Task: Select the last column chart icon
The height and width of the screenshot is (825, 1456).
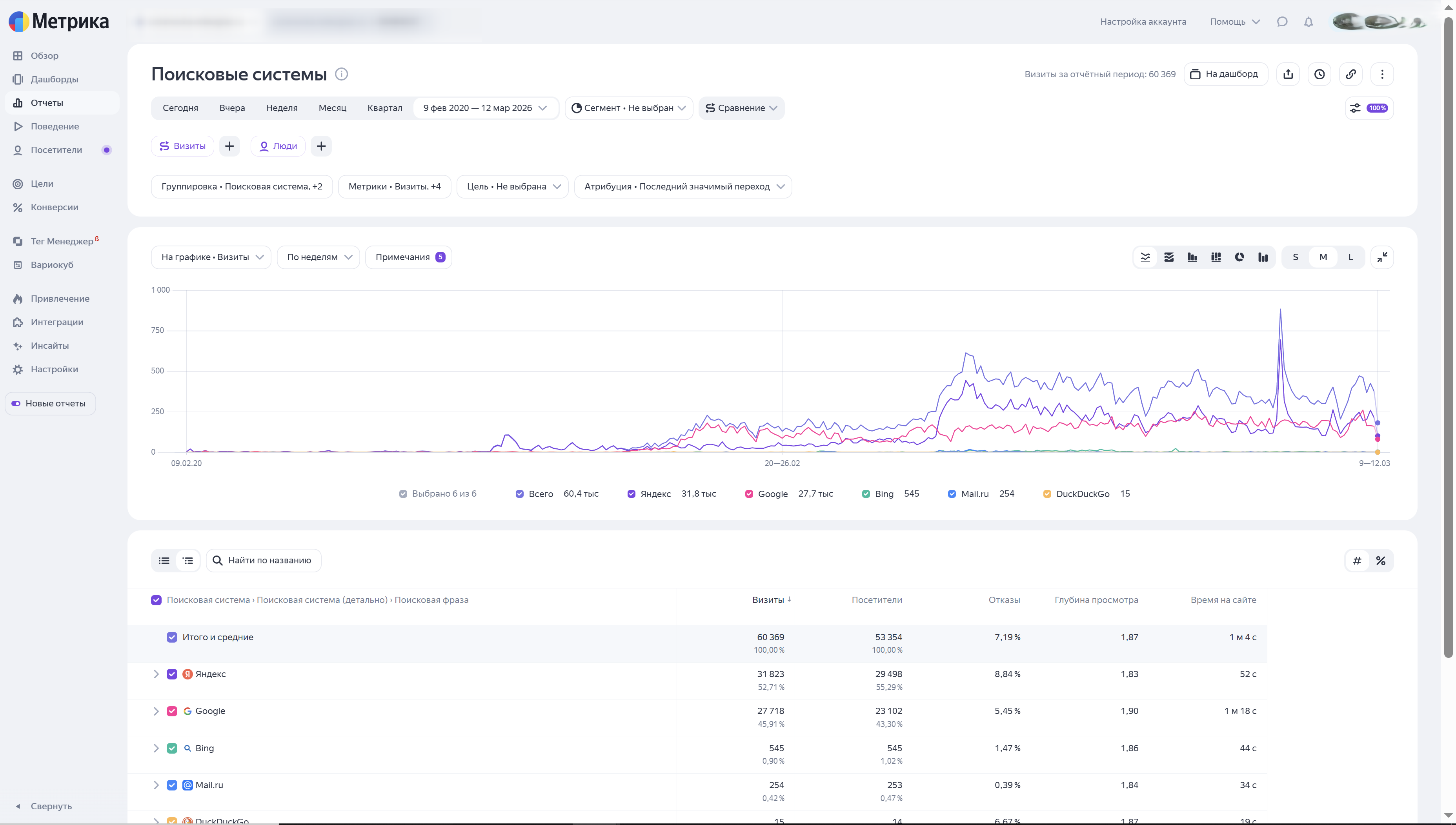Action: [x=1263, y=257]
